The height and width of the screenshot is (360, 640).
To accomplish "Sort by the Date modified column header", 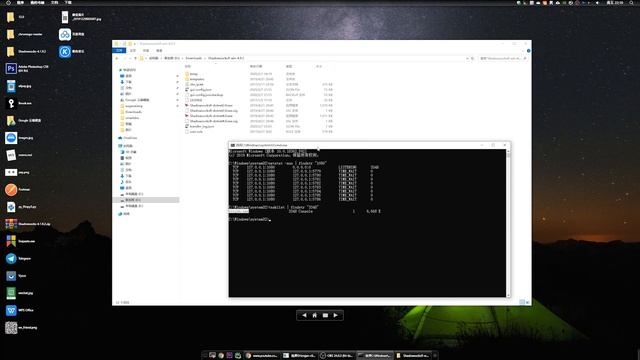I will pos(256,66).
